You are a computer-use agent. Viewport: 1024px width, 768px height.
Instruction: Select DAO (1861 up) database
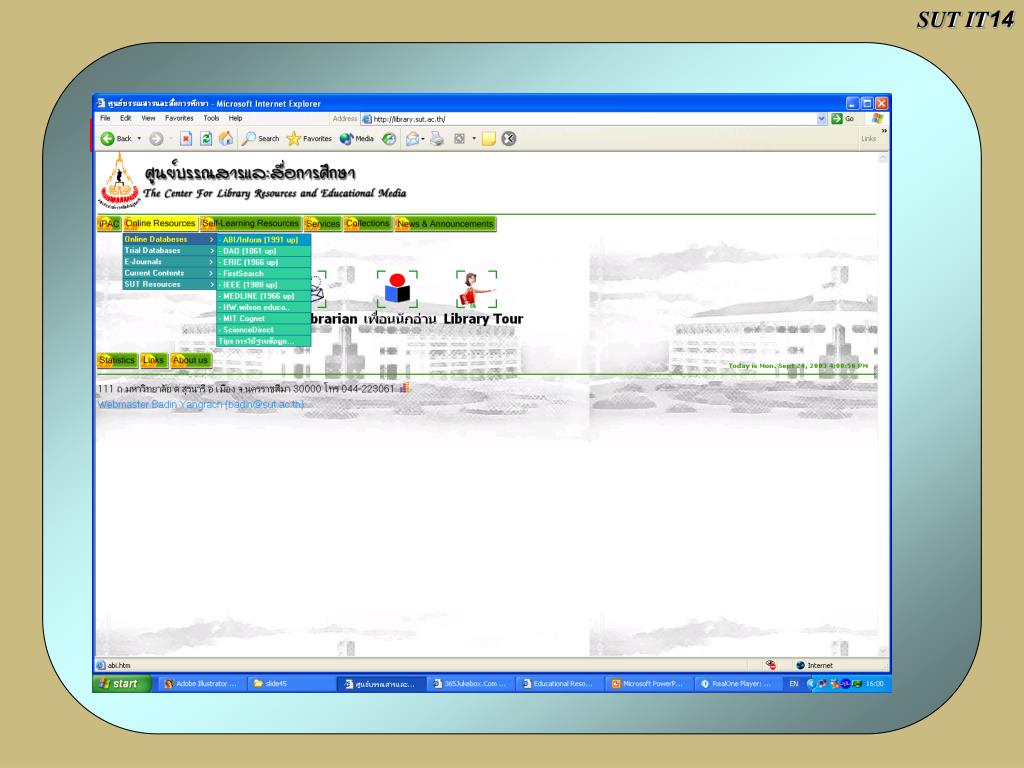pos(264,251)
